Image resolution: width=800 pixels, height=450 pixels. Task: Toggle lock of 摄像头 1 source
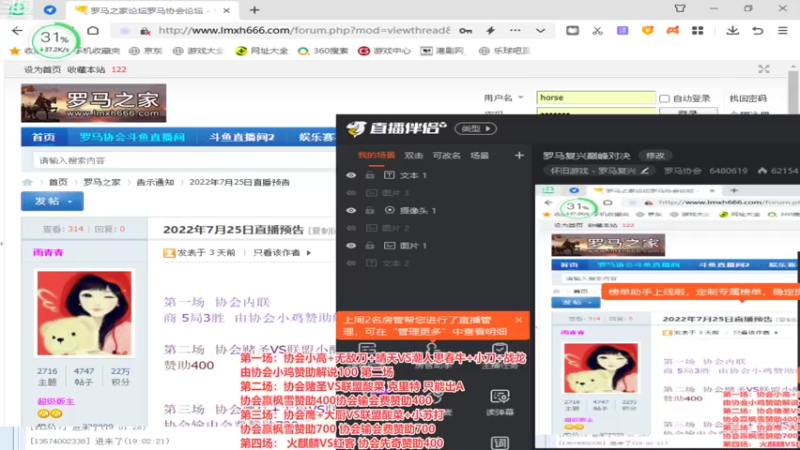pos(370,210)
